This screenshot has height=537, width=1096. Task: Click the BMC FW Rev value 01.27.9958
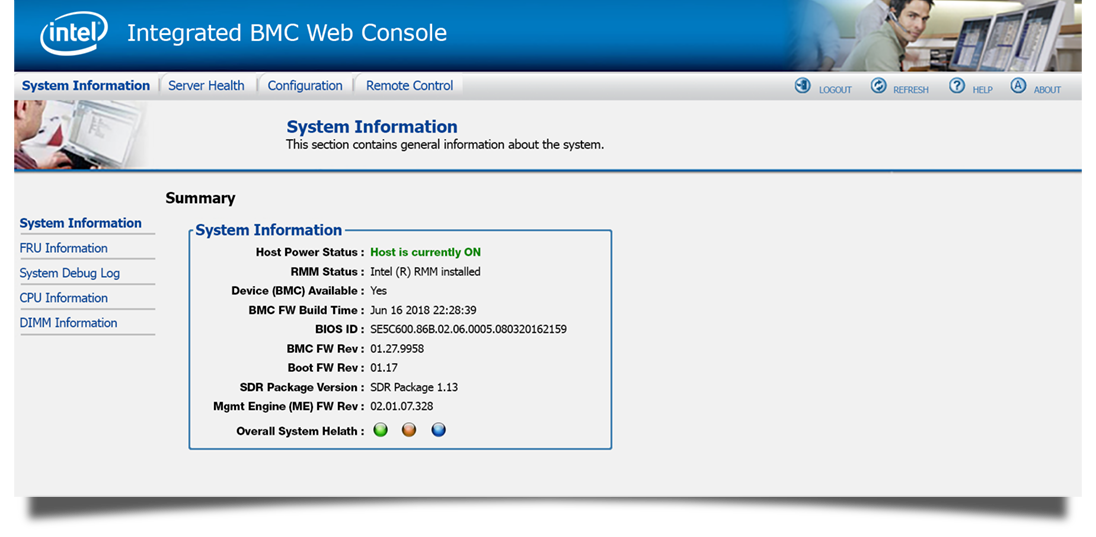tap(397, 348)
